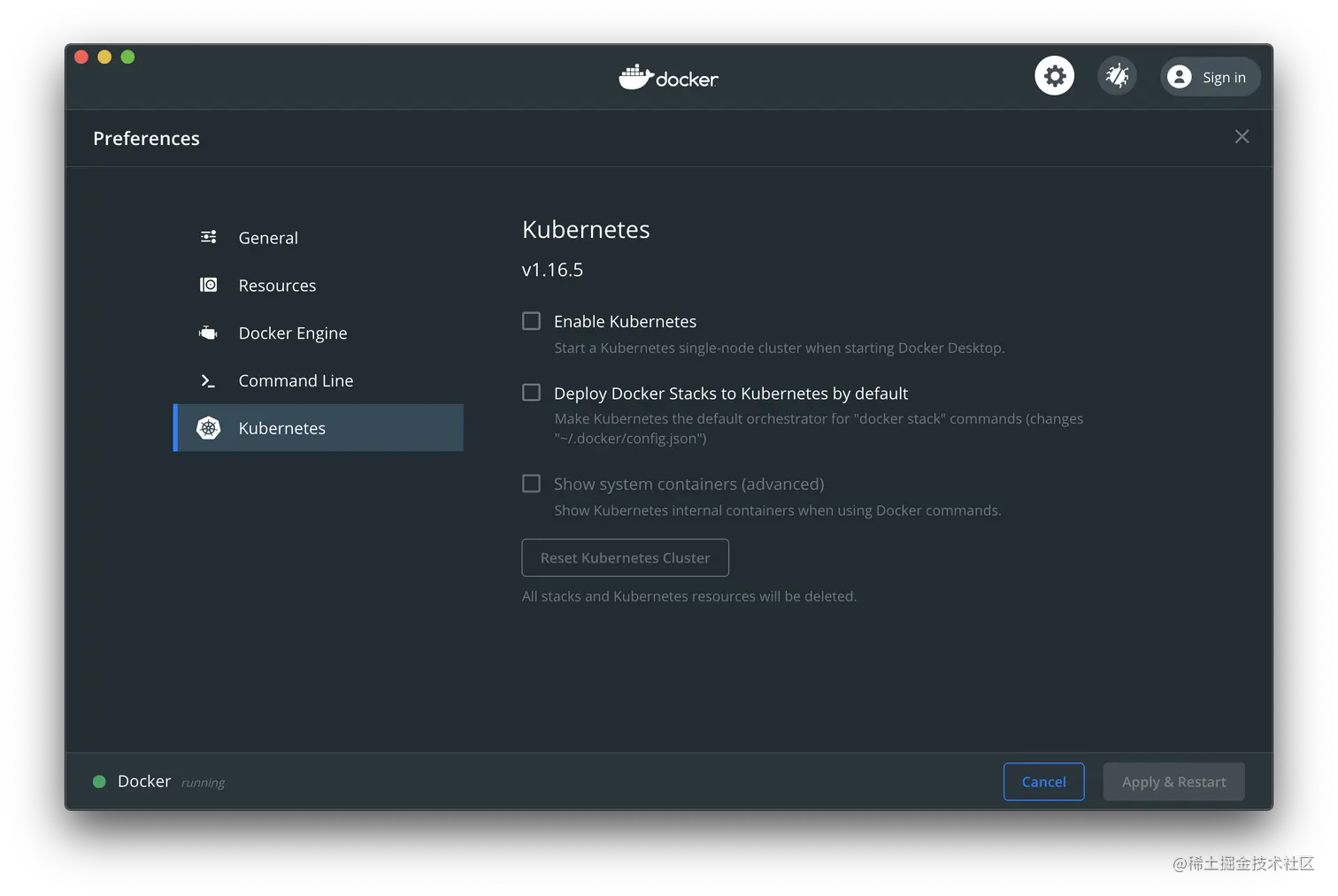
Task: Click the Preferences title text
Action: (x=146, y=139)
